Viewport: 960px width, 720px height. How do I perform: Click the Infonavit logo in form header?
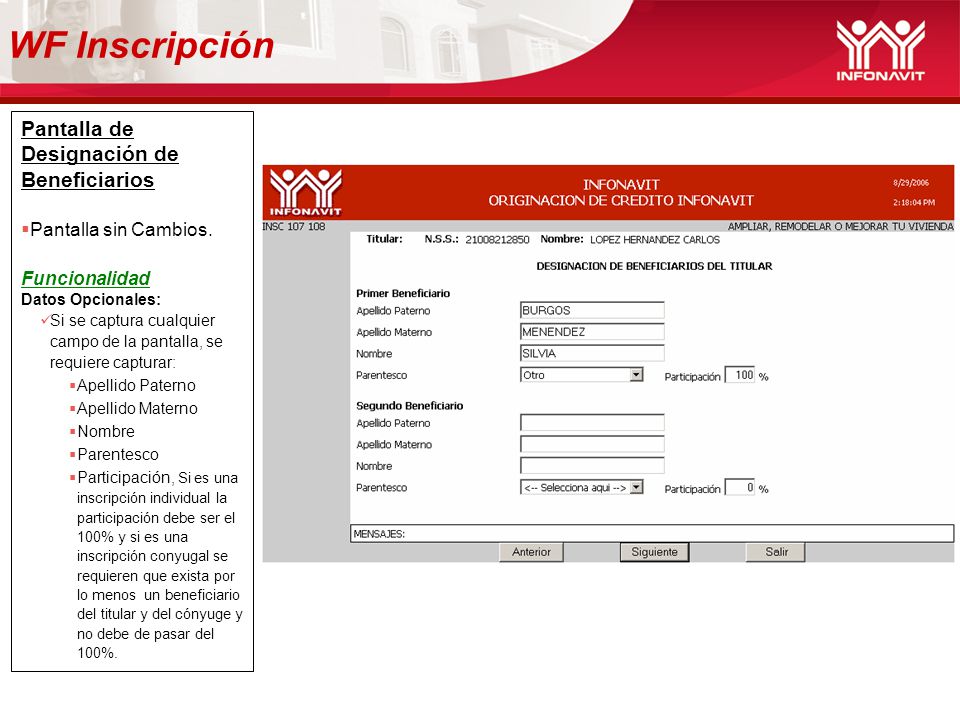306,192
